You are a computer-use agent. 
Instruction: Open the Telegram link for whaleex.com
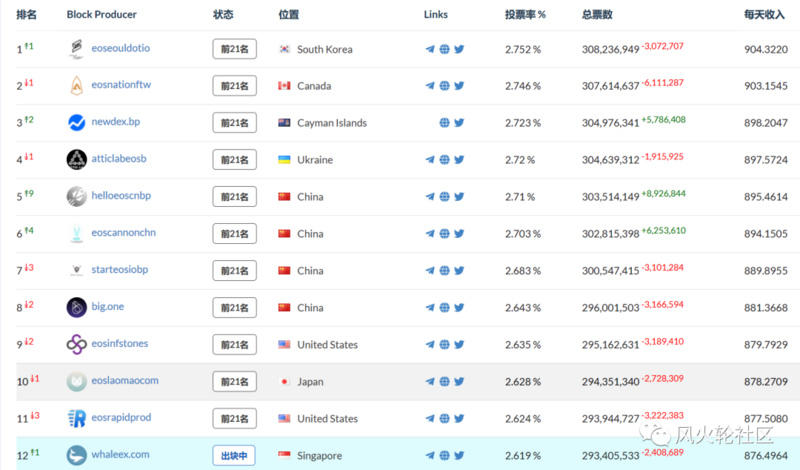click(x=430, y=455)
